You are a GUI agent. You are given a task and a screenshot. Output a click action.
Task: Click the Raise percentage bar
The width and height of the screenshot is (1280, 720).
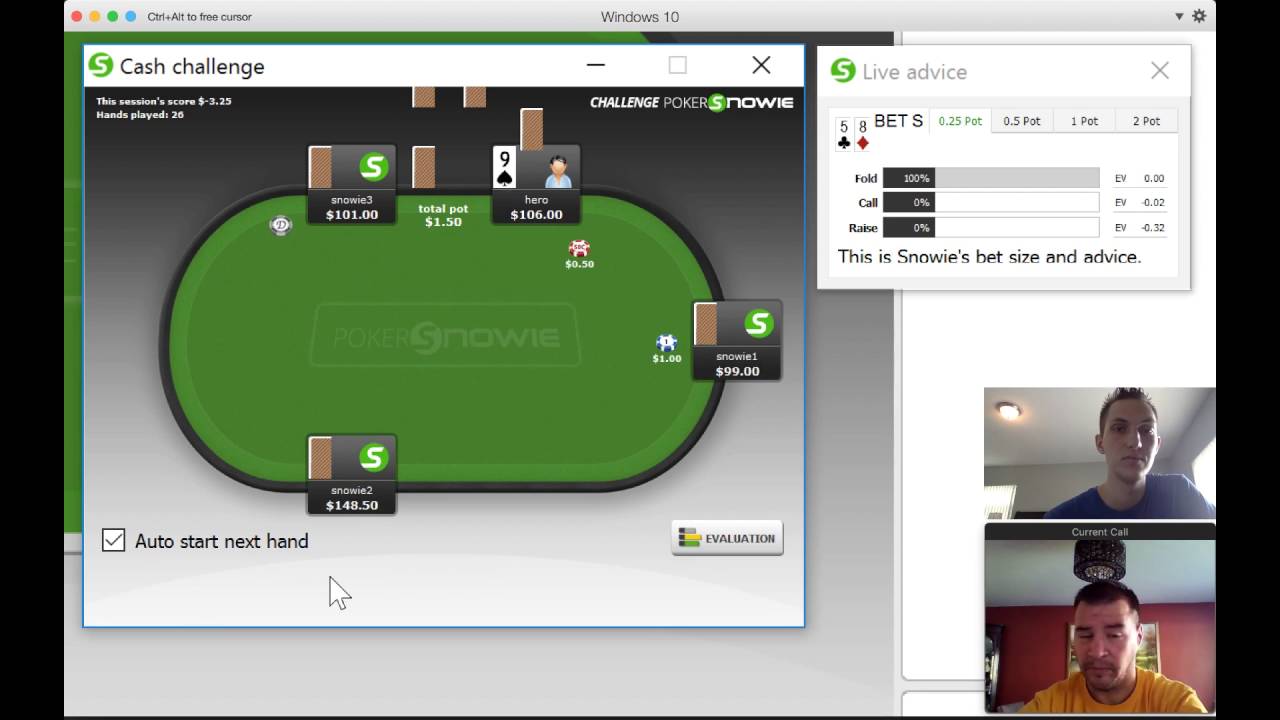(991, 227)
